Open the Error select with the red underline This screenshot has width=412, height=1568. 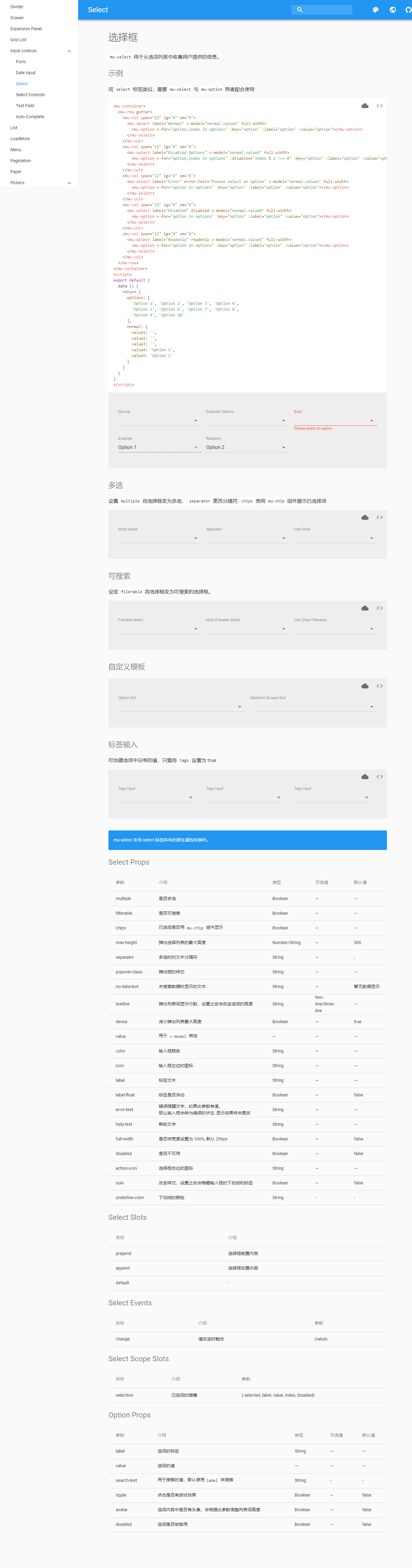[335, 420]
